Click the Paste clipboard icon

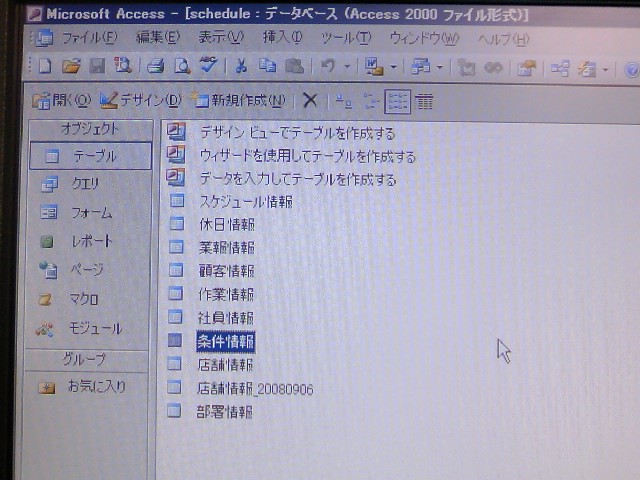[294, 66]
